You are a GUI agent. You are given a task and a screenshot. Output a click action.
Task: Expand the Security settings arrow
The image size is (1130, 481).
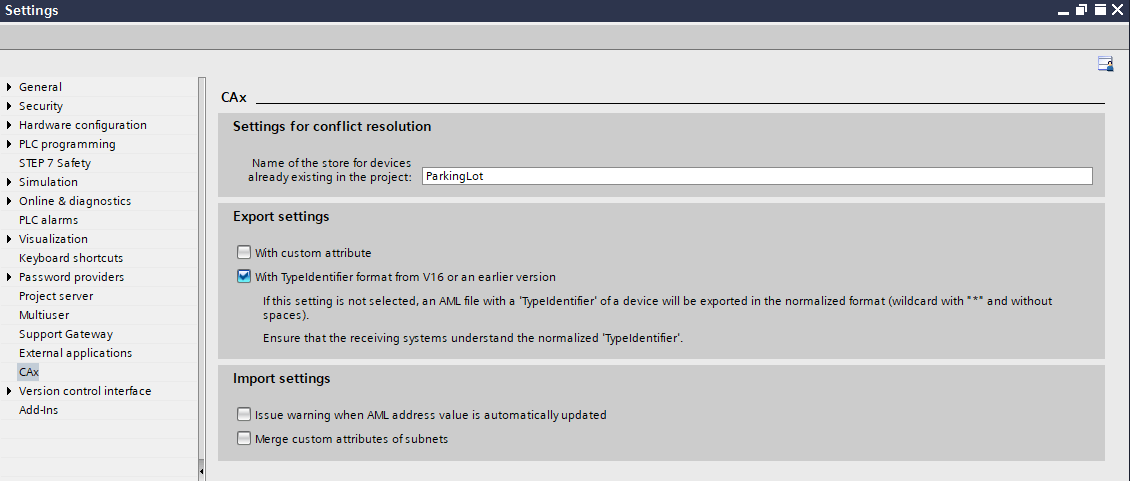tap(9, 106)
